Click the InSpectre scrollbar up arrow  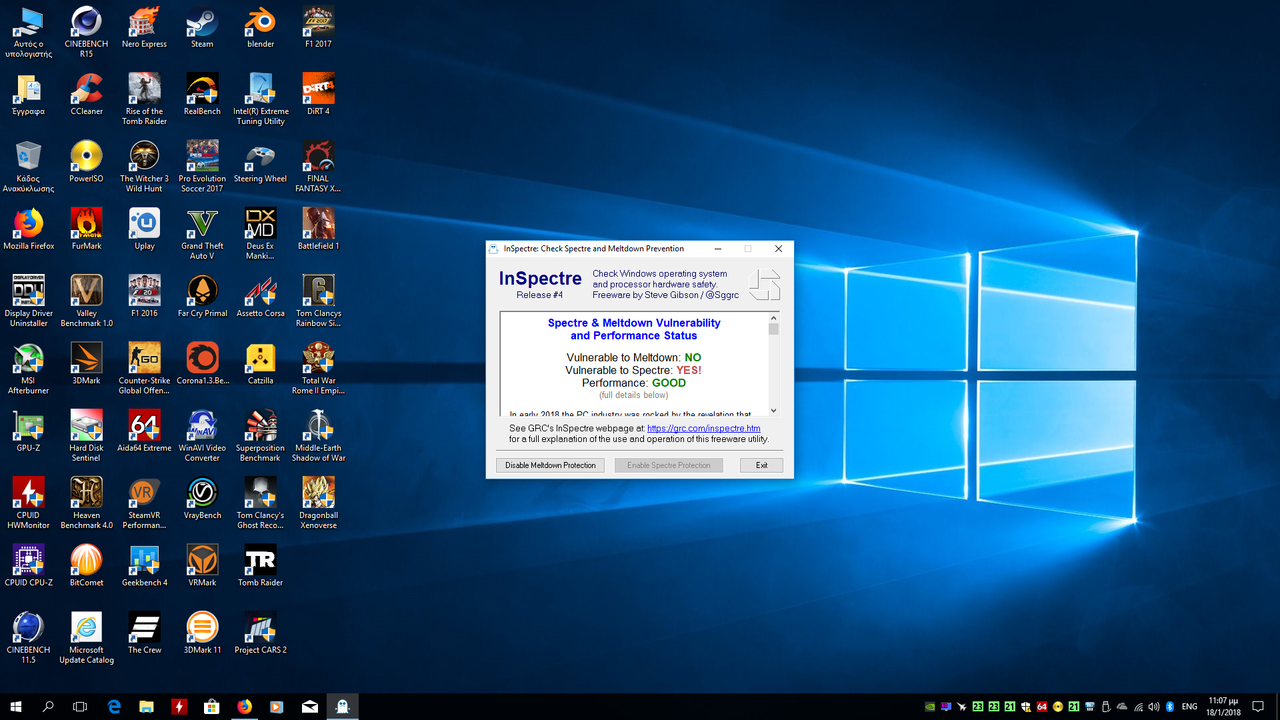773,318
